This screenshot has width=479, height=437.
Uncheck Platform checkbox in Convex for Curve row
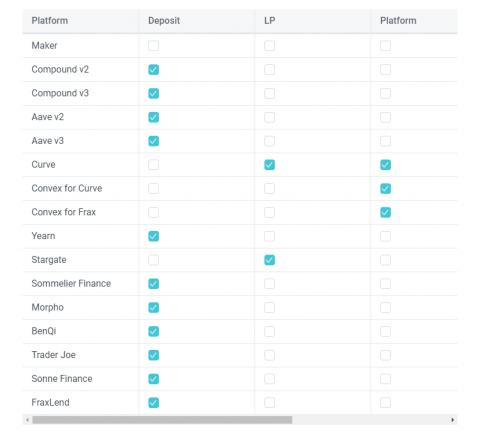[x=385, y=189]
